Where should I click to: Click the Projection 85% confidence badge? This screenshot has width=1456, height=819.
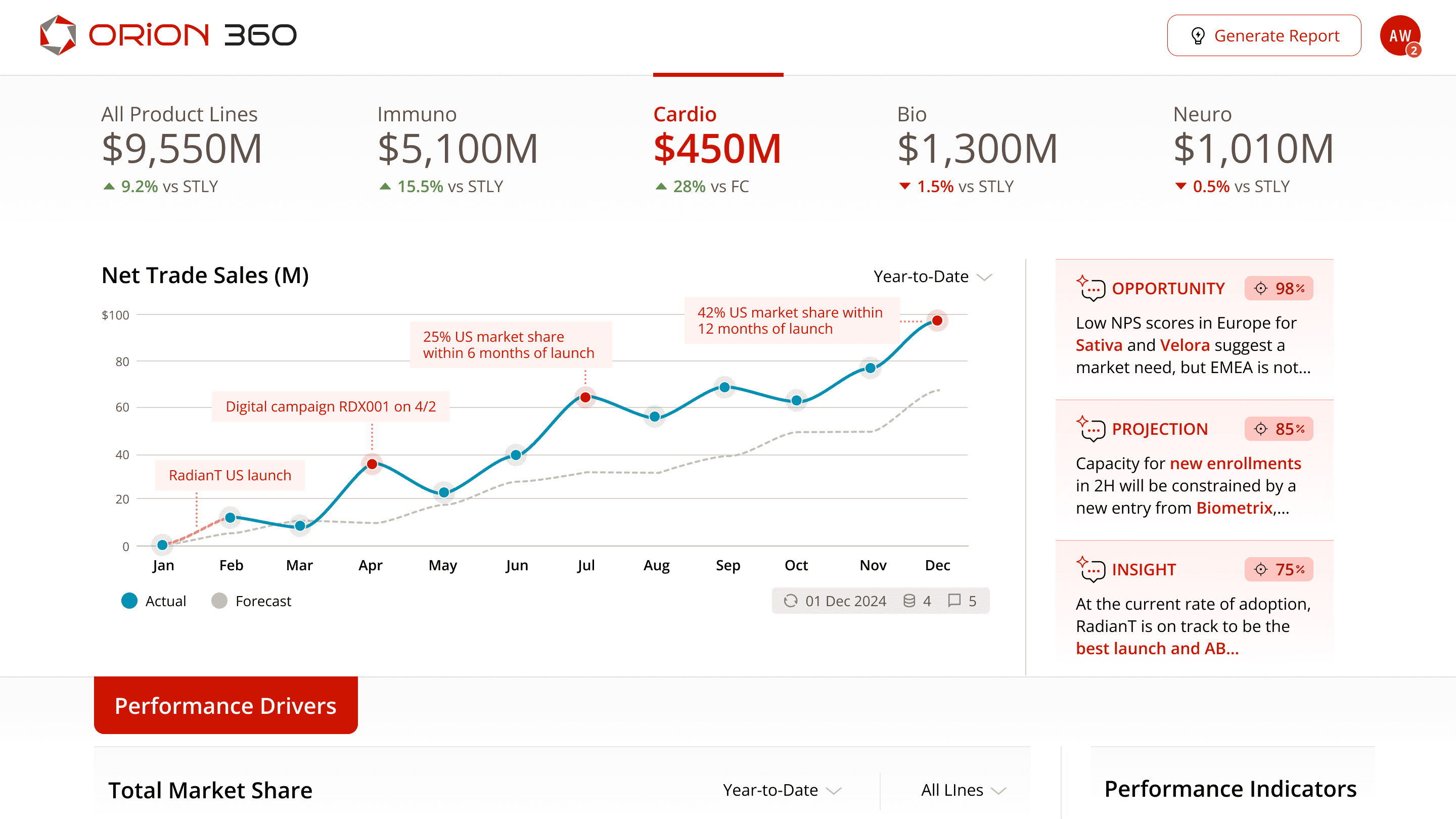1279,429
